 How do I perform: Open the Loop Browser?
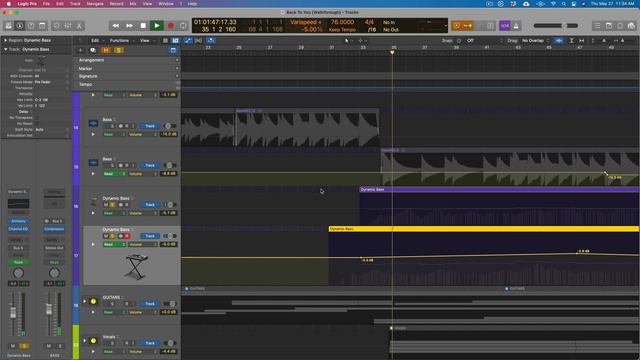tap(620, 26)
